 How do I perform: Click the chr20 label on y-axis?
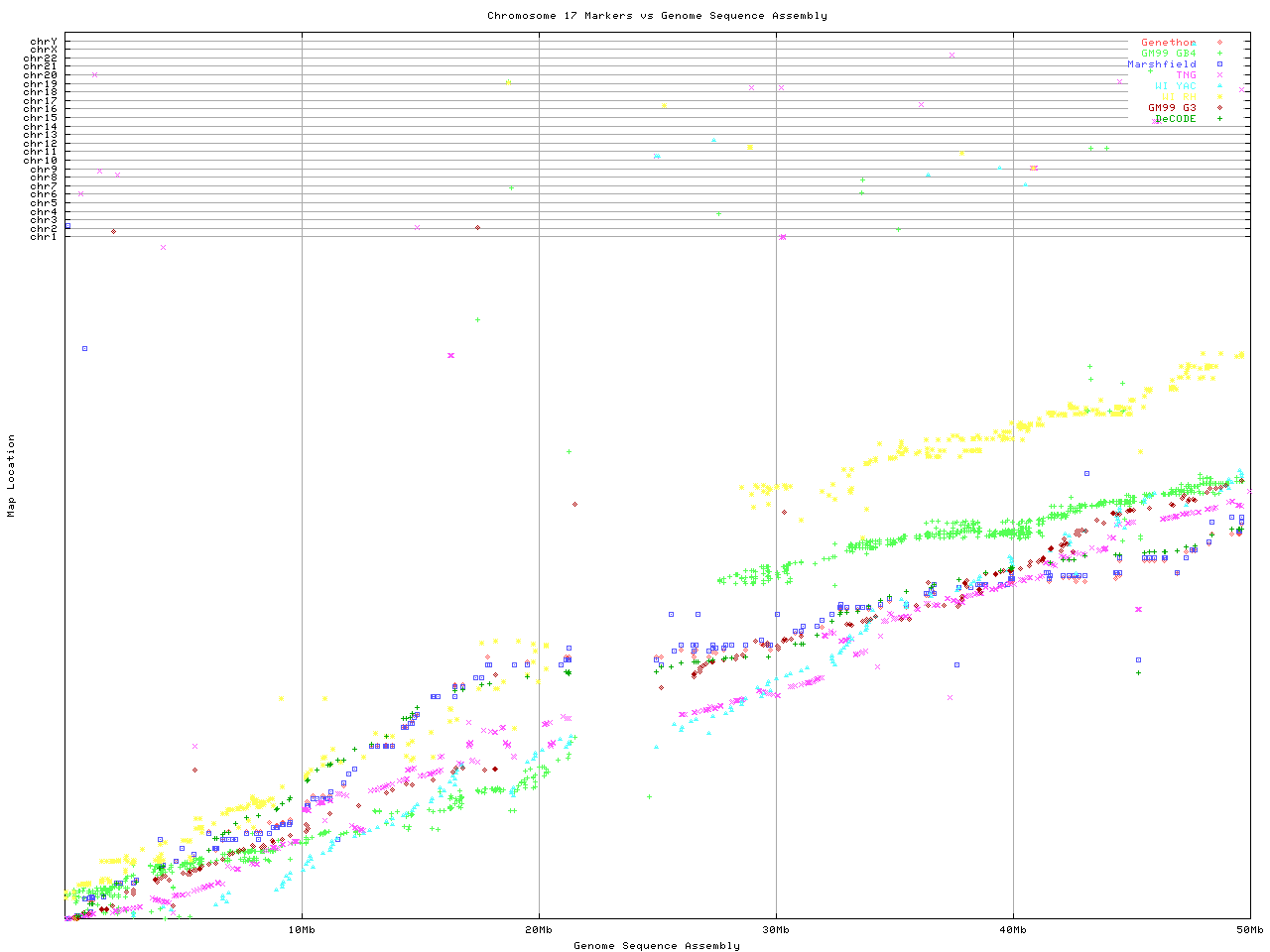click(x=41, y=75)
